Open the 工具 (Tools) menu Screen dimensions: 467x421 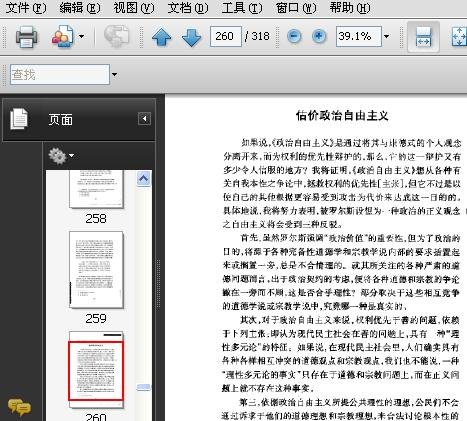[242, 8]
